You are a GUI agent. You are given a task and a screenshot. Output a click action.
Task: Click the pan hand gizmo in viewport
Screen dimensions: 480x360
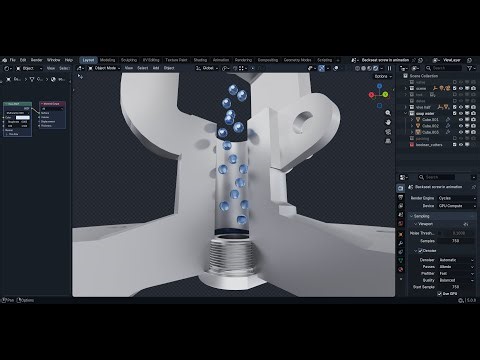[x=388, y=122]
